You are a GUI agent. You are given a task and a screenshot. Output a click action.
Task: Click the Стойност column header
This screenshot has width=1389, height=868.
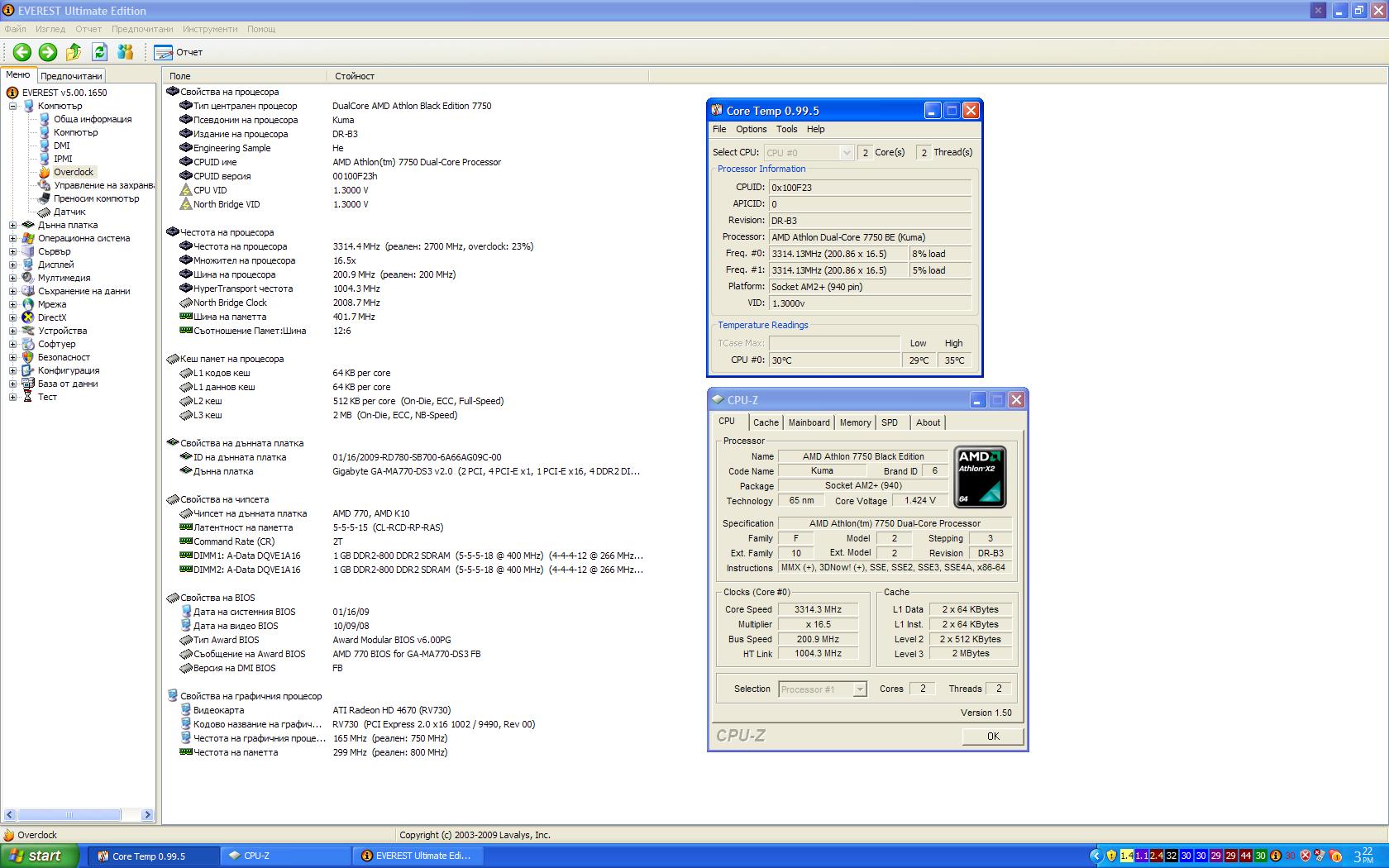click(489, 76)
